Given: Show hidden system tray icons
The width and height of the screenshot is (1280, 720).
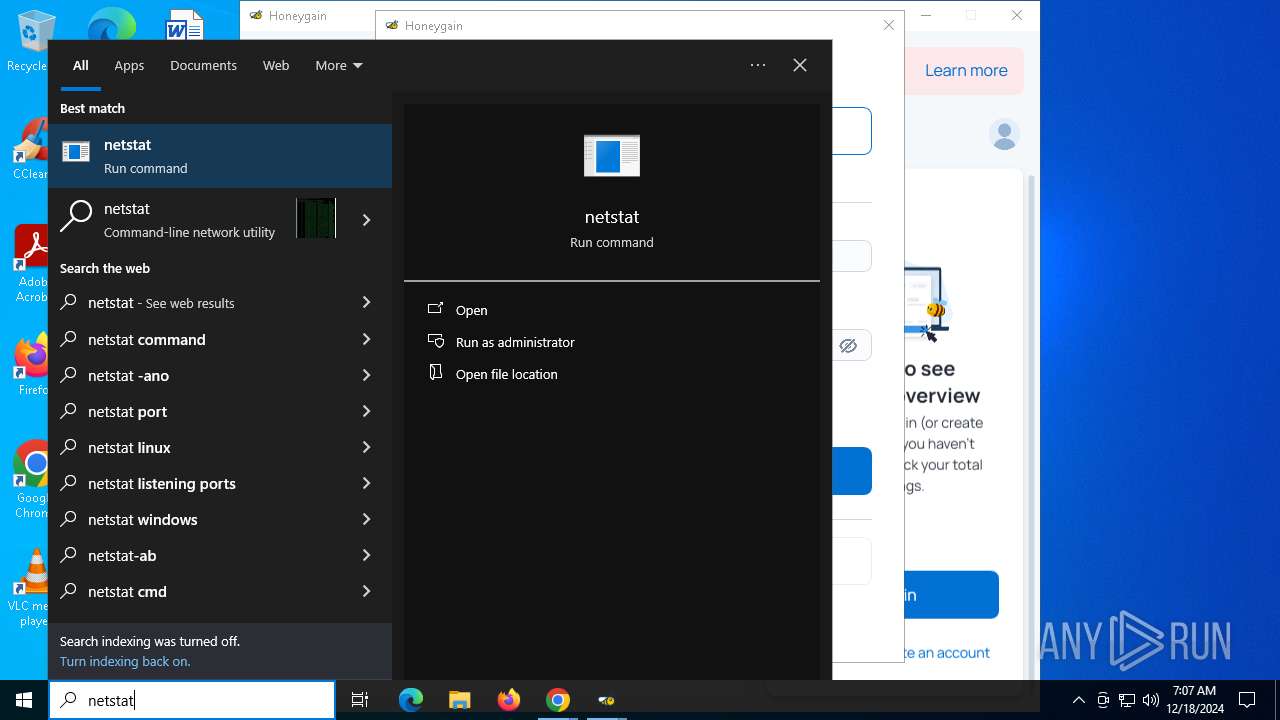Looking at the screenshot, I should tap(1079, 700).
